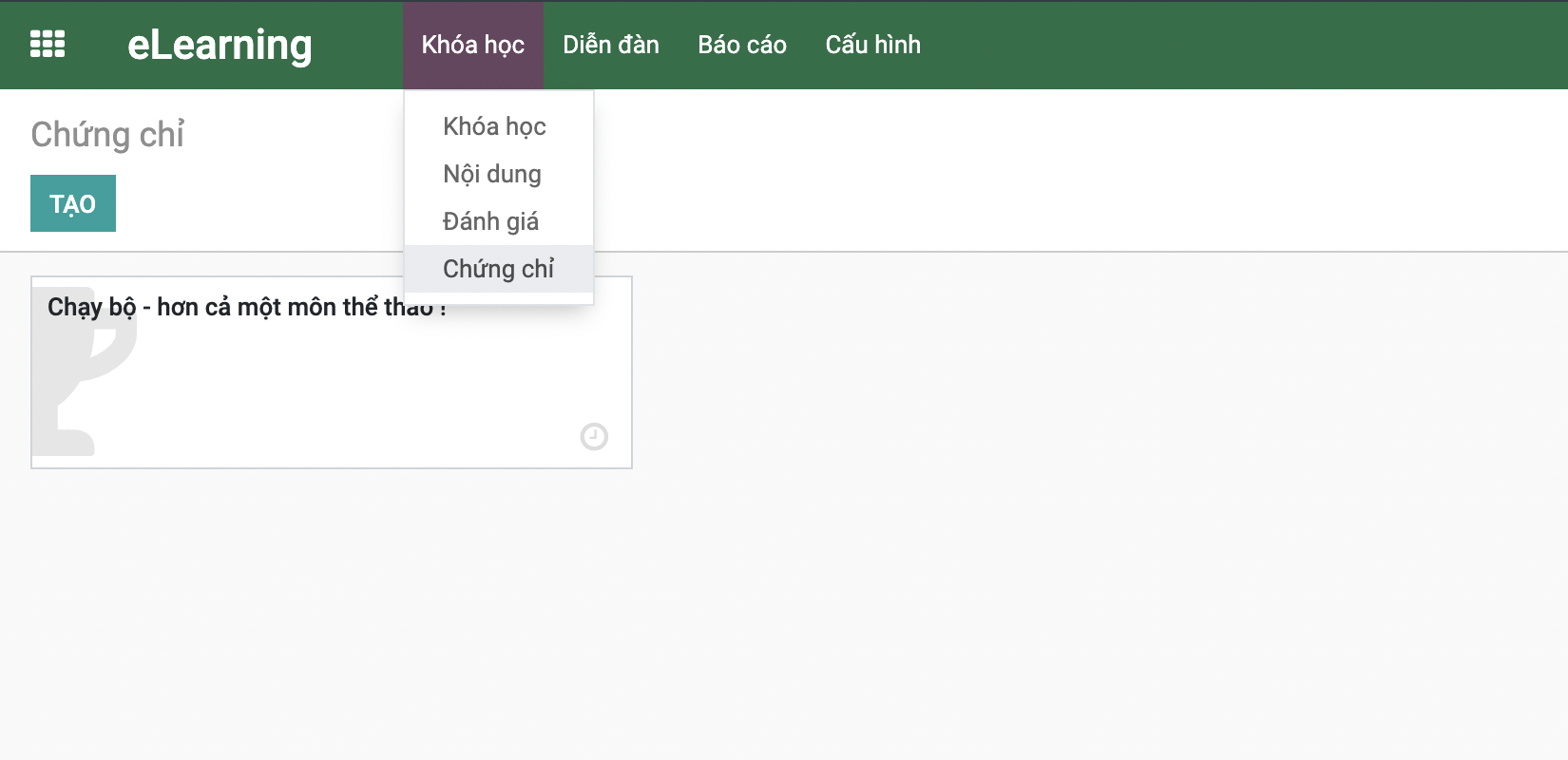
Task: Click the Chứng chỉ page heading
Action: click(107, 135)
